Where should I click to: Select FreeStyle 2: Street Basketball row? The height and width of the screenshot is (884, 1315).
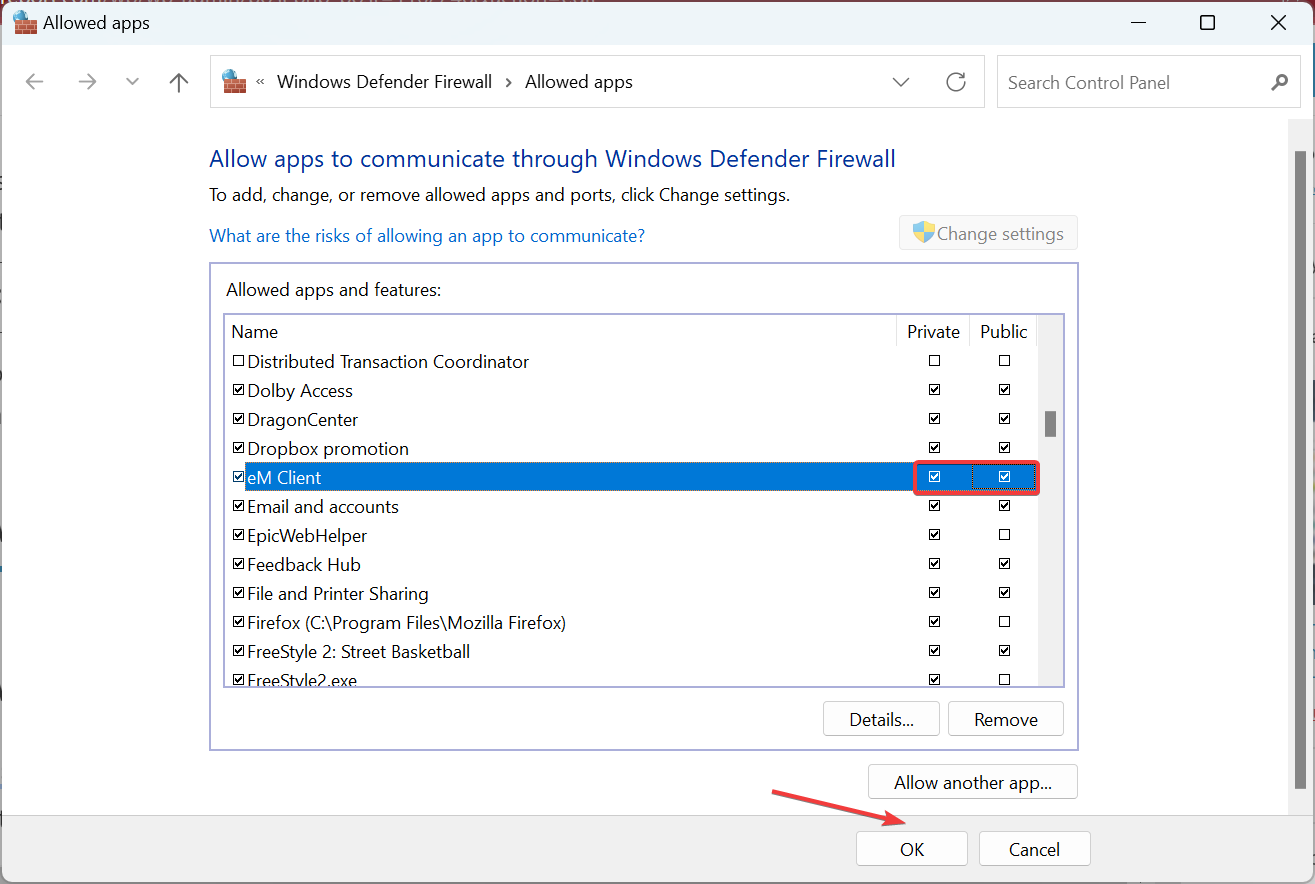point(631,651)
